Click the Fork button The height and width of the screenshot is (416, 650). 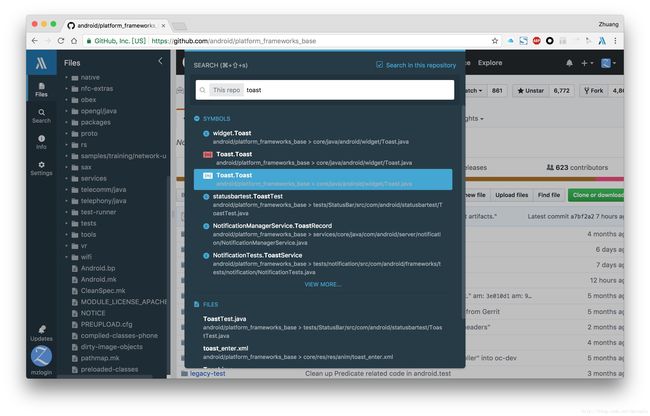(593, 90)
